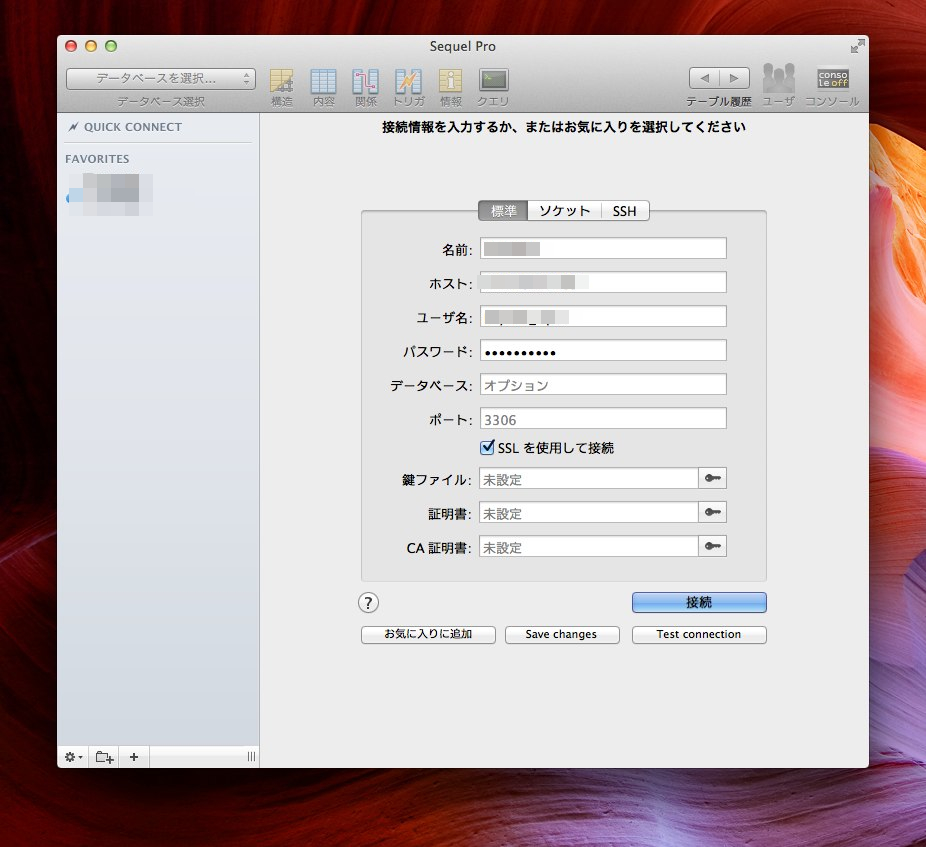Click the key icon next to 鍵ファイル

click(712, 479)
